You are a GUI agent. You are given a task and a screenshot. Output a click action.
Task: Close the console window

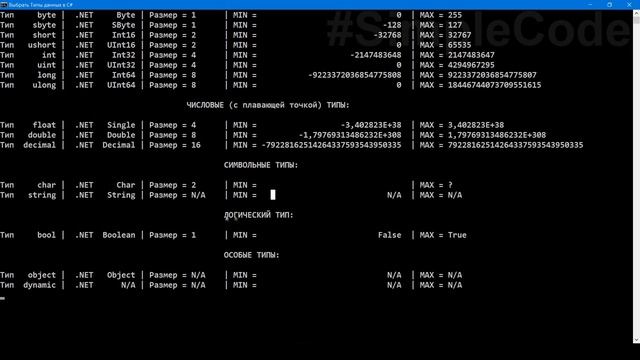629,4
